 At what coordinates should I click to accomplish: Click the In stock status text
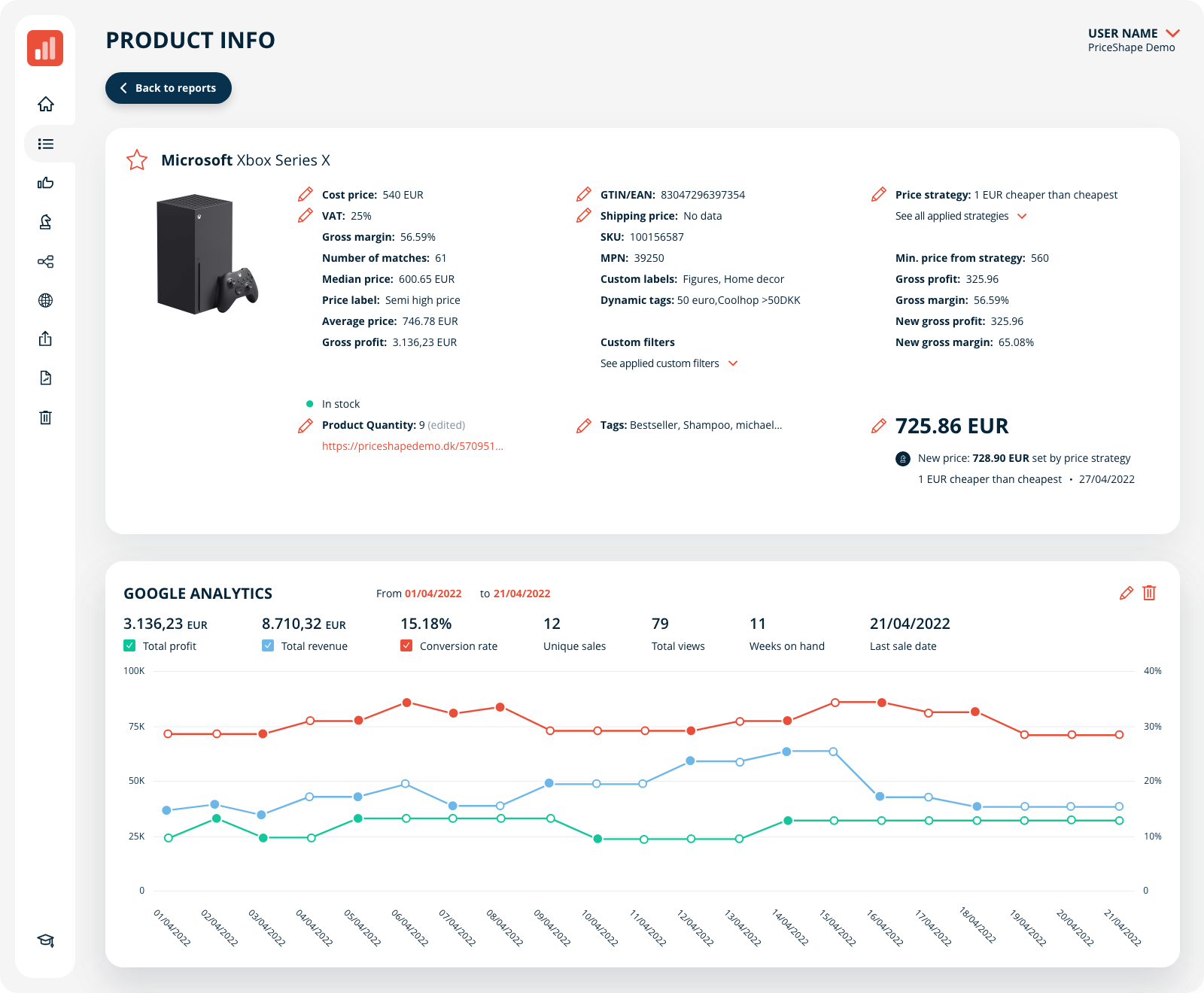[x=341, y=404]
